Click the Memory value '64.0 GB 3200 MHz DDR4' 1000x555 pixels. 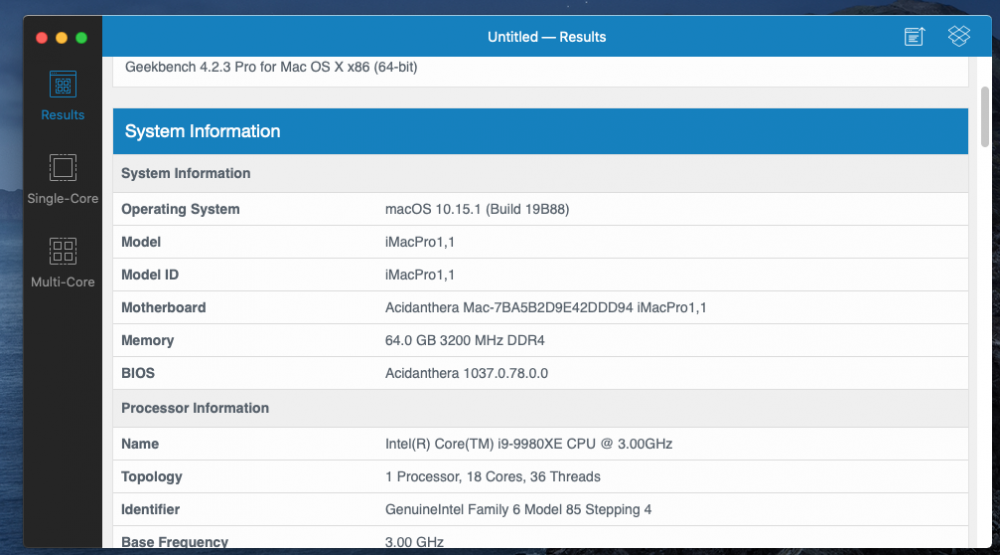465,341
